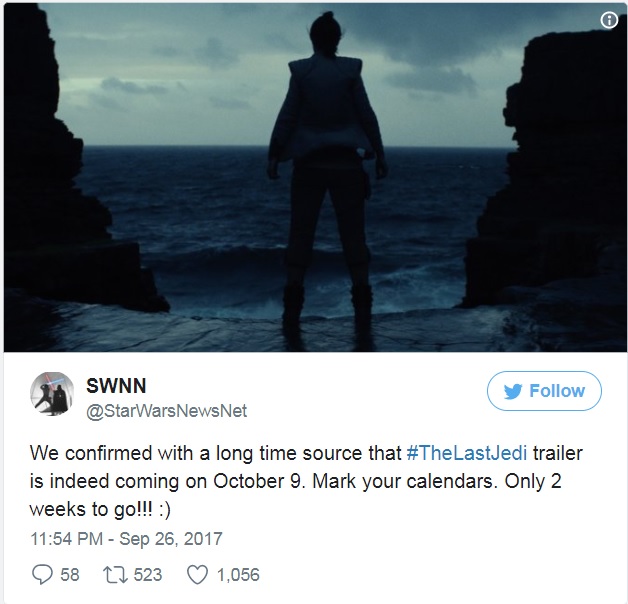Open the #TheLastJedi hashtag link
The image size is (628, 604).
pos(467,453)
